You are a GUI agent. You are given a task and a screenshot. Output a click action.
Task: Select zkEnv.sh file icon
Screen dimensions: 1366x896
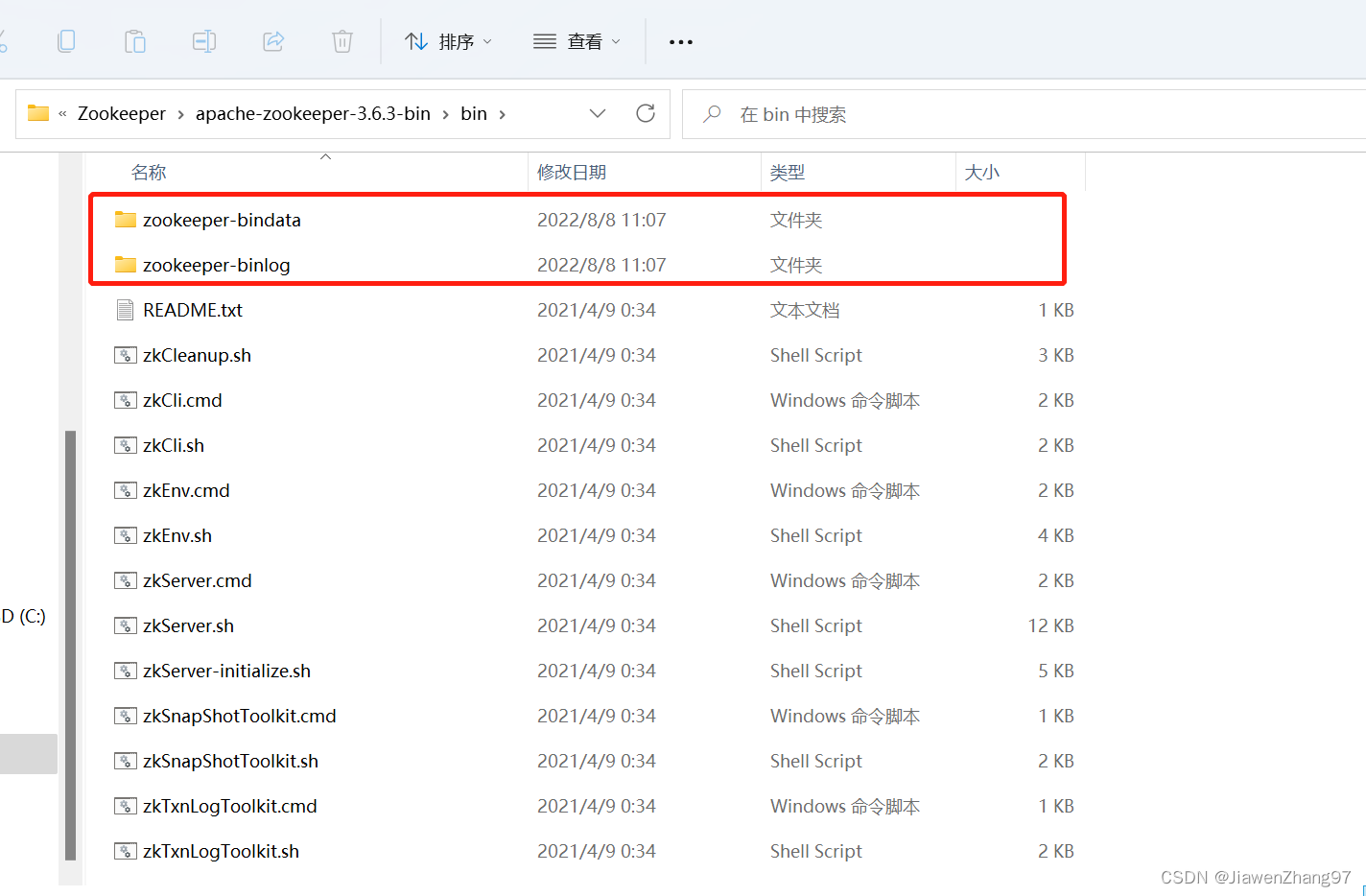click(126, 535)
